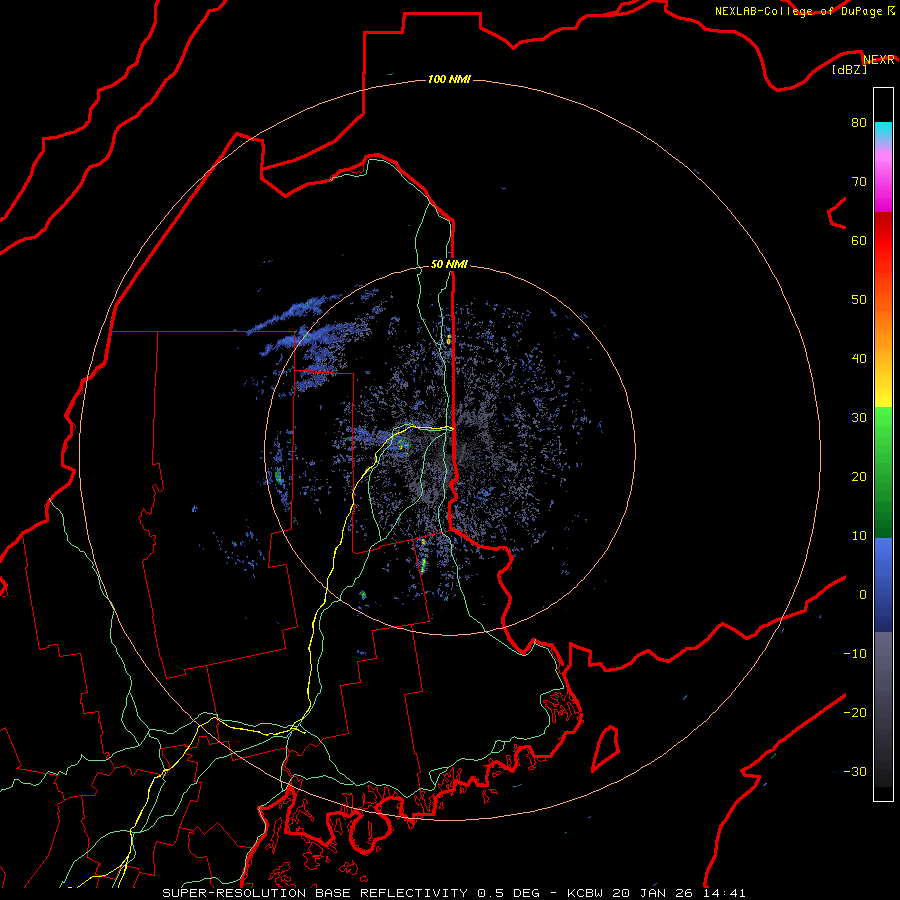Click the NEXRAD label above the color bar
This screenshot has width=900, height=900.
point(879,60)
